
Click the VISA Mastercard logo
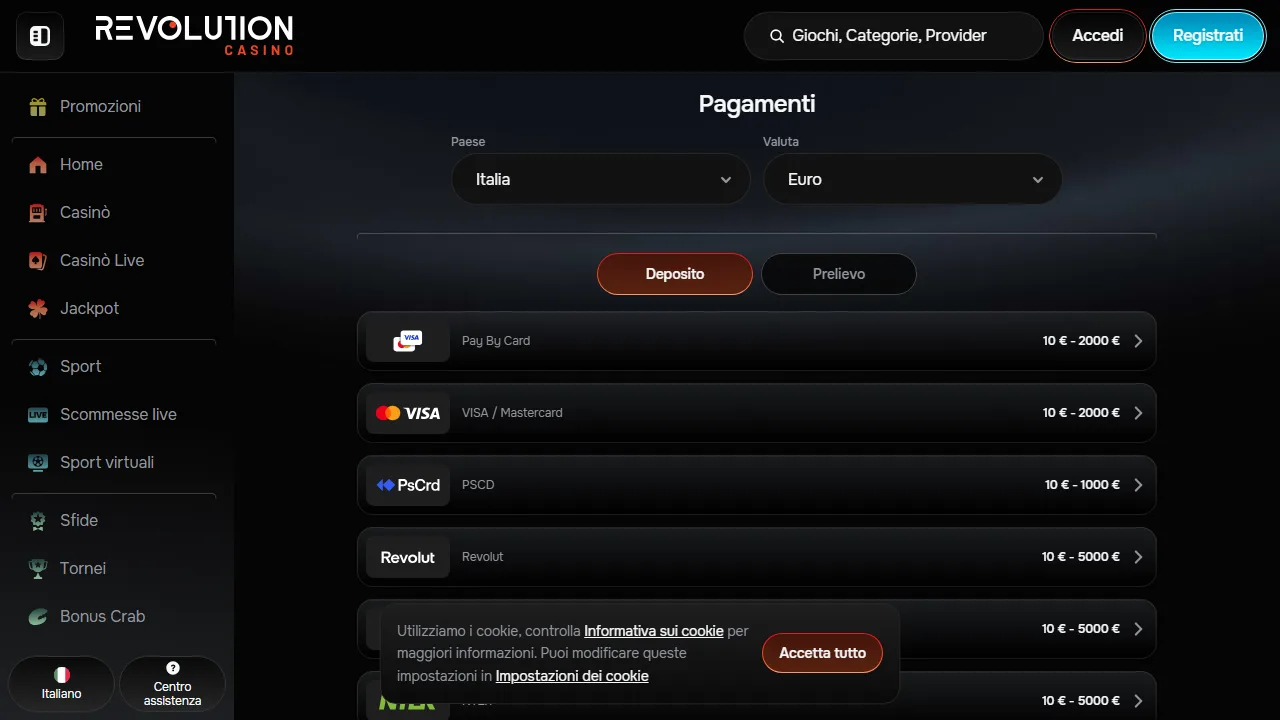(408, 413)
